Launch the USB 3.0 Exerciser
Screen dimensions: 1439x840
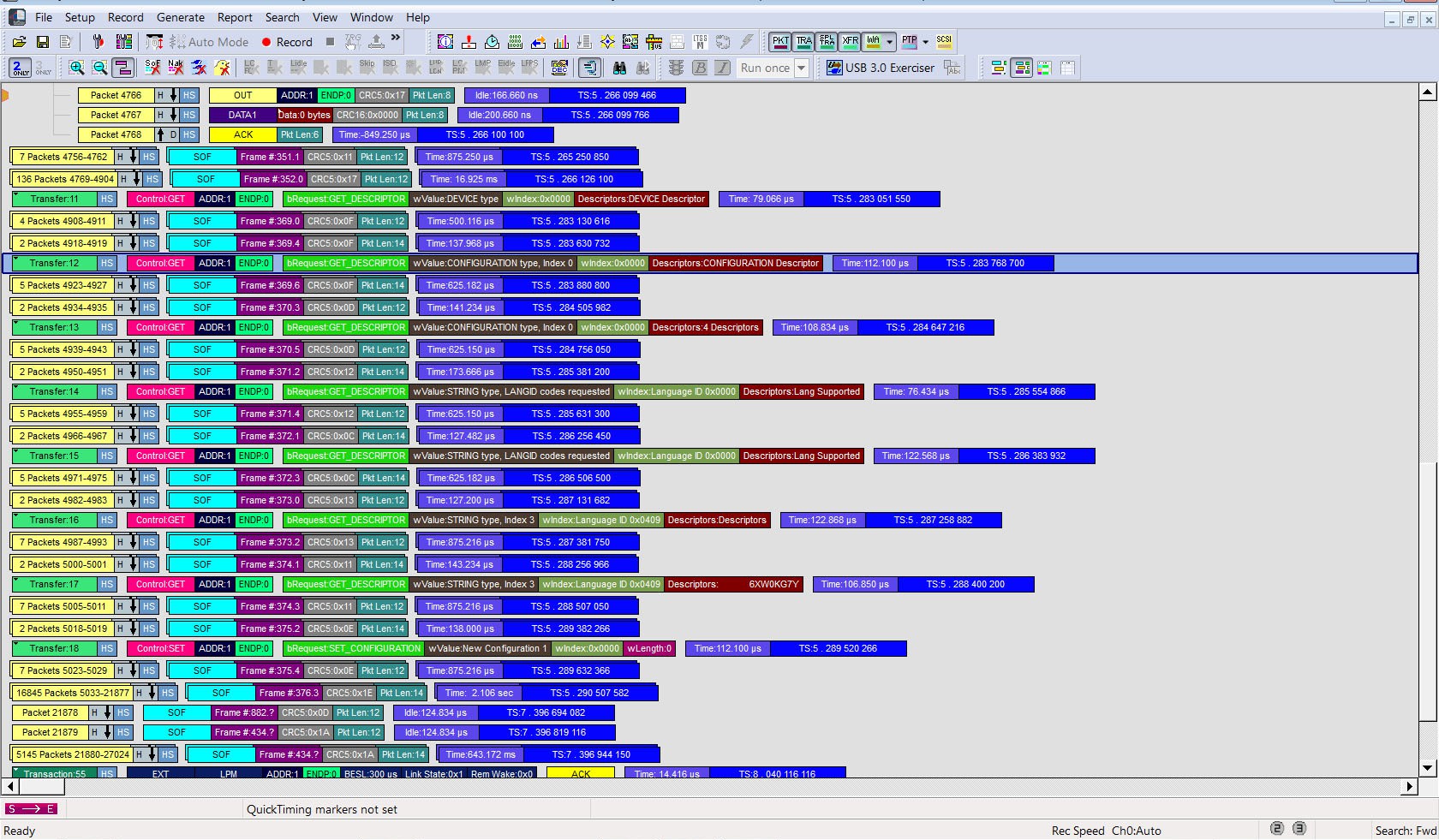(881, 68)
